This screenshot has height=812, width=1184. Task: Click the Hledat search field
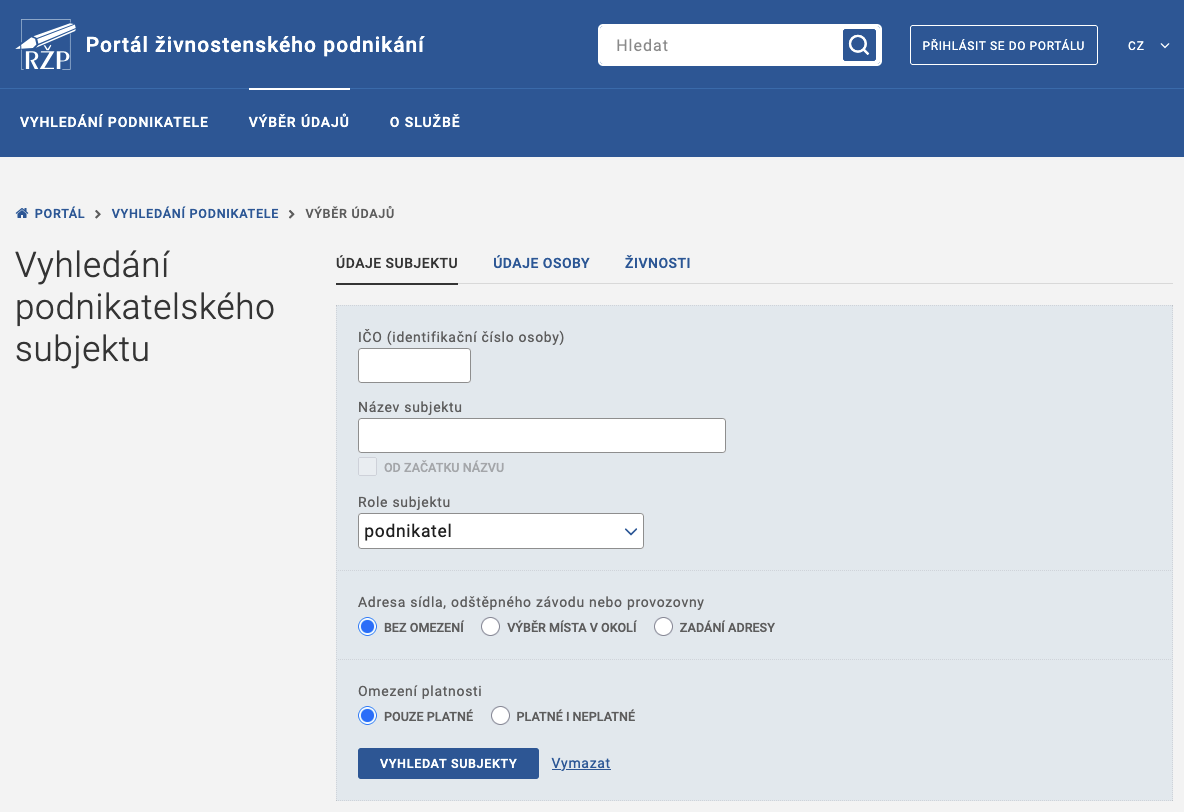720,44
